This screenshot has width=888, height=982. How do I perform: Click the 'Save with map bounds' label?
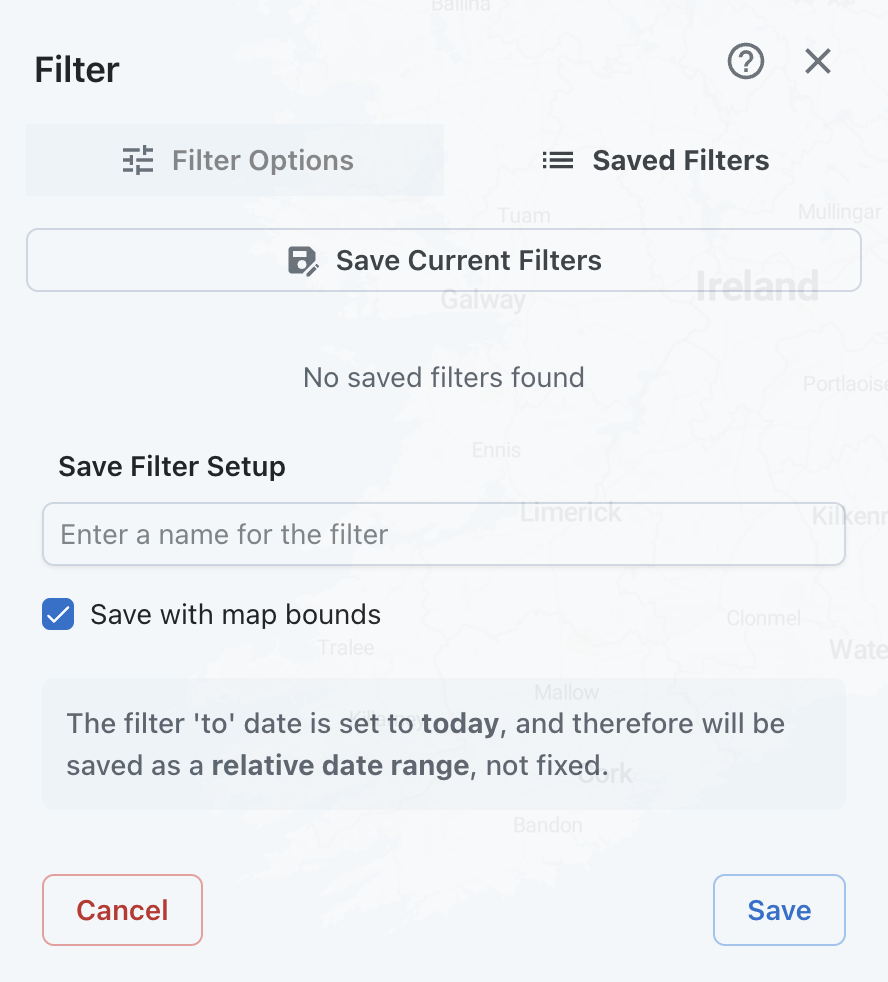click(x=235, y=614)
